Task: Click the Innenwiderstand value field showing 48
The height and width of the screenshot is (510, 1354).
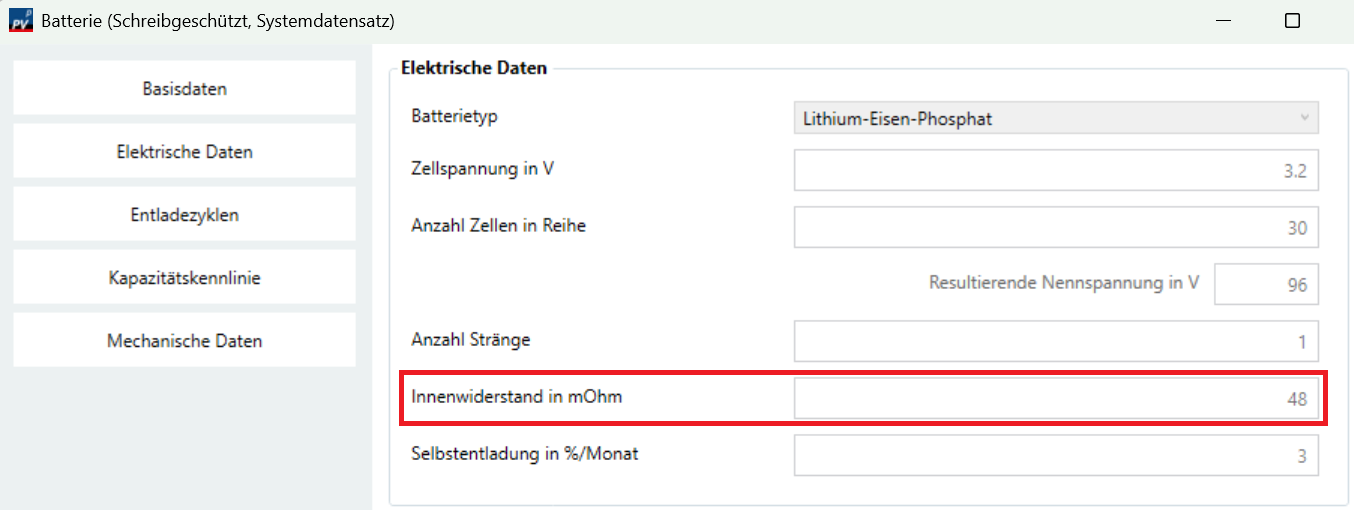Action: click(x=1055, y=399)
